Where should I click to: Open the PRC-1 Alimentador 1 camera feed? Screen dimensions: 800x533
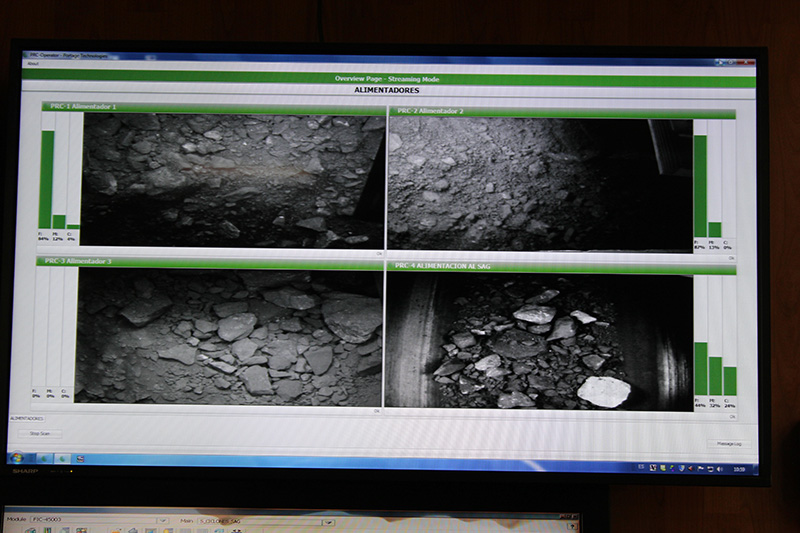point(233,180)
